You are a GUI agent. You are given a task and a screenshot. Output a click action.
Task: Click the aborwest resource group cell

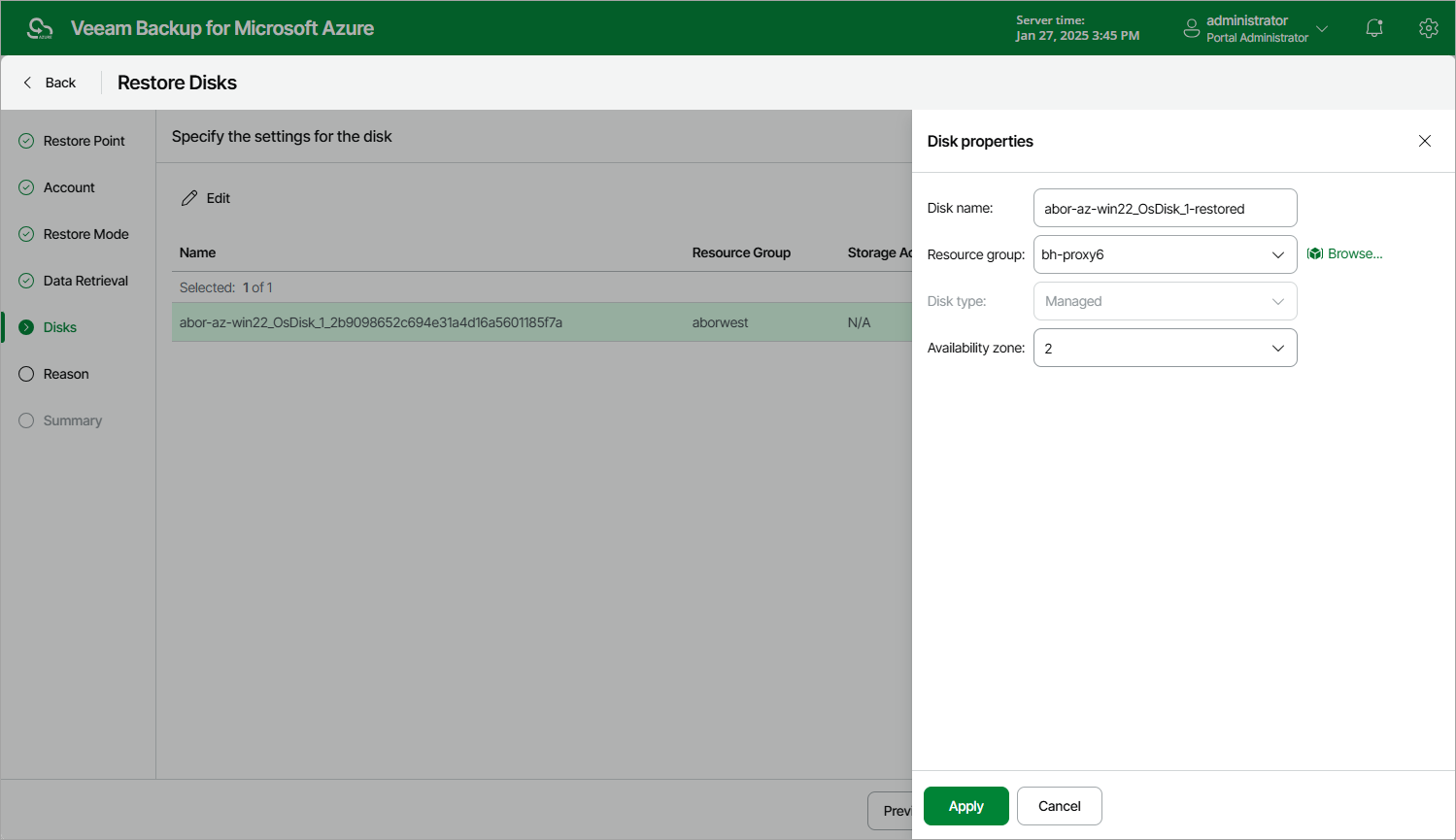pos(720,322)
